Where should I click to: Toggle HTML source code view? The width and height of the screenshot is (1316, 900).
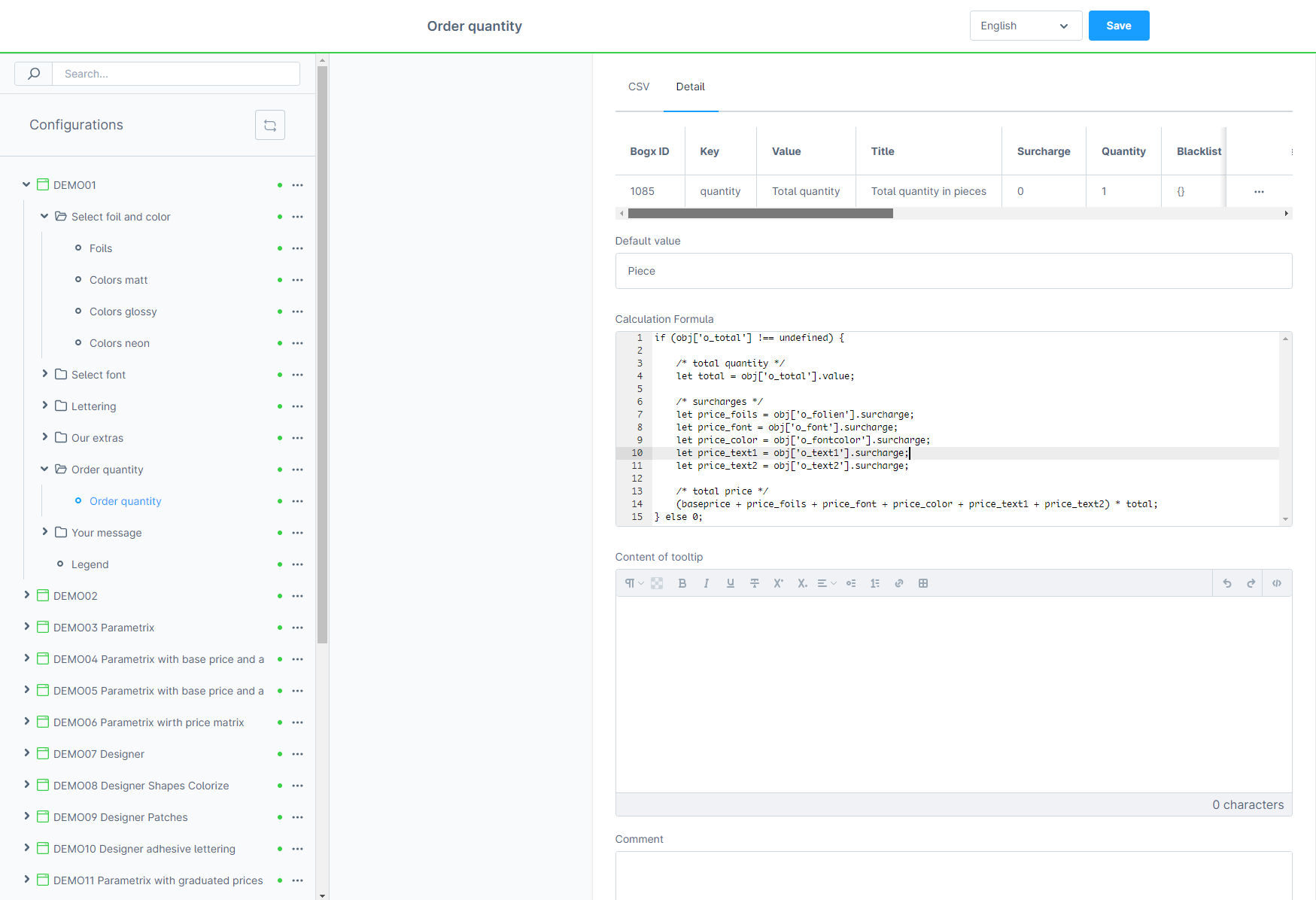(1277, 583)
